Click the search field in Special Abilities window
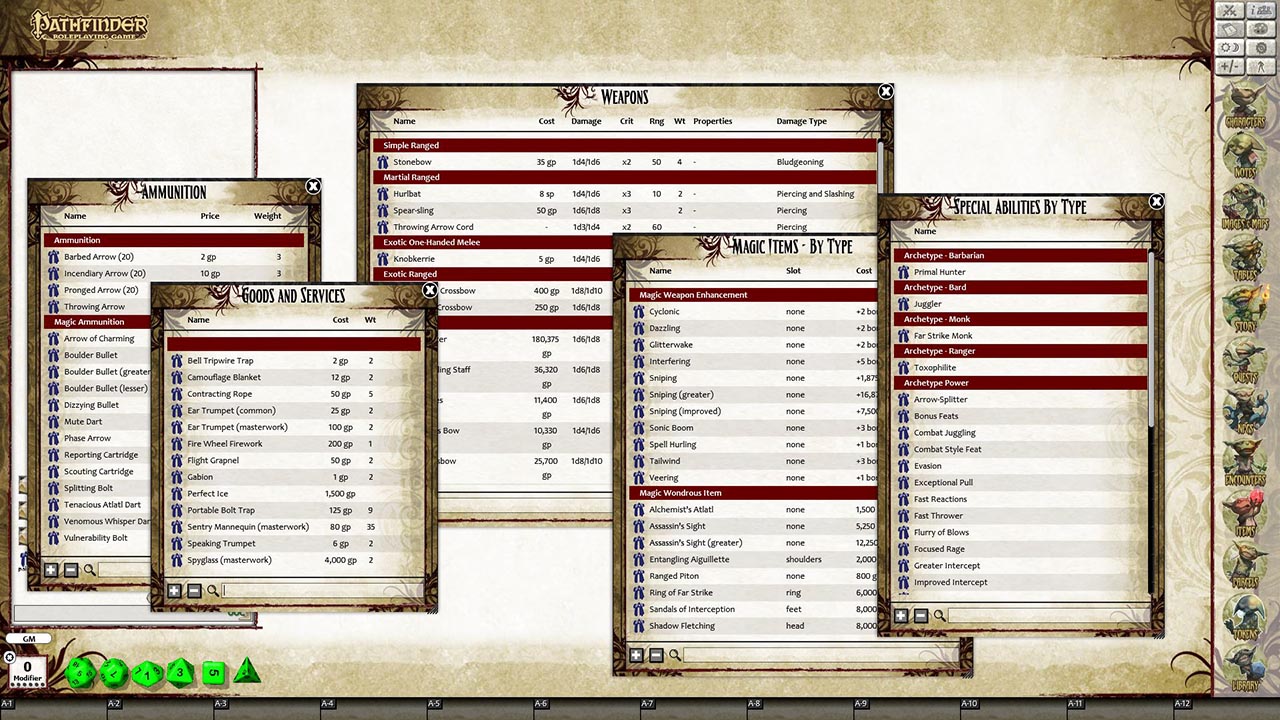 click(x=1047, y=616)
